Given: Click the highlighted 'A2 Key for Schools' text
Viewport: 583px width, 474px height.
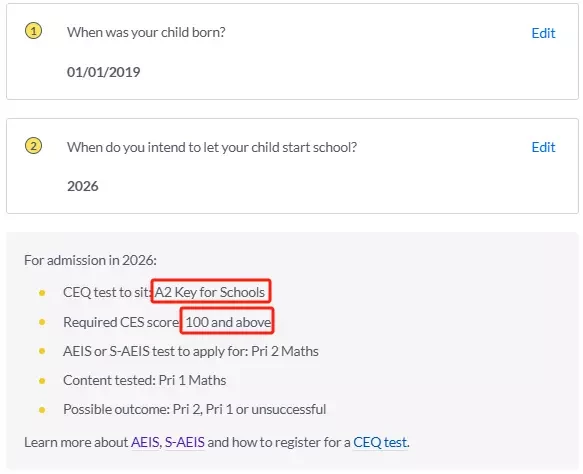Looking at the screenshot, I should point(210,292).
